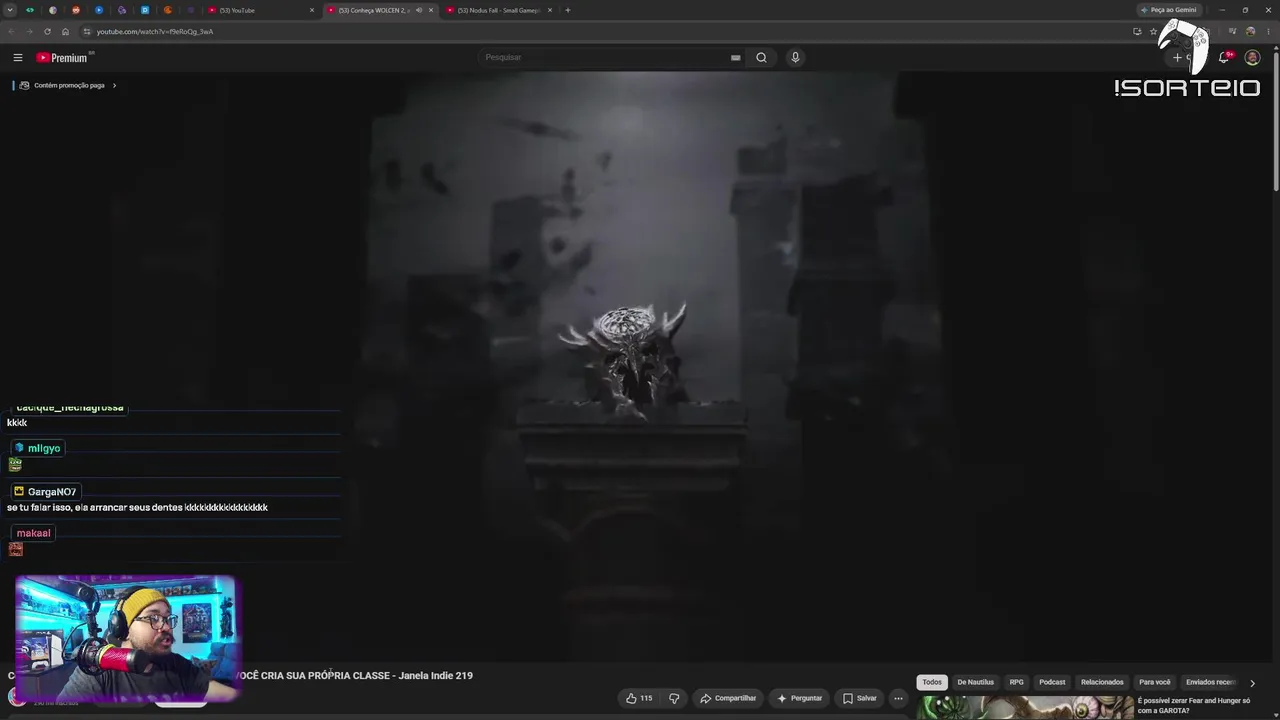Click the browser address bar URL

[x=155, y=31]
